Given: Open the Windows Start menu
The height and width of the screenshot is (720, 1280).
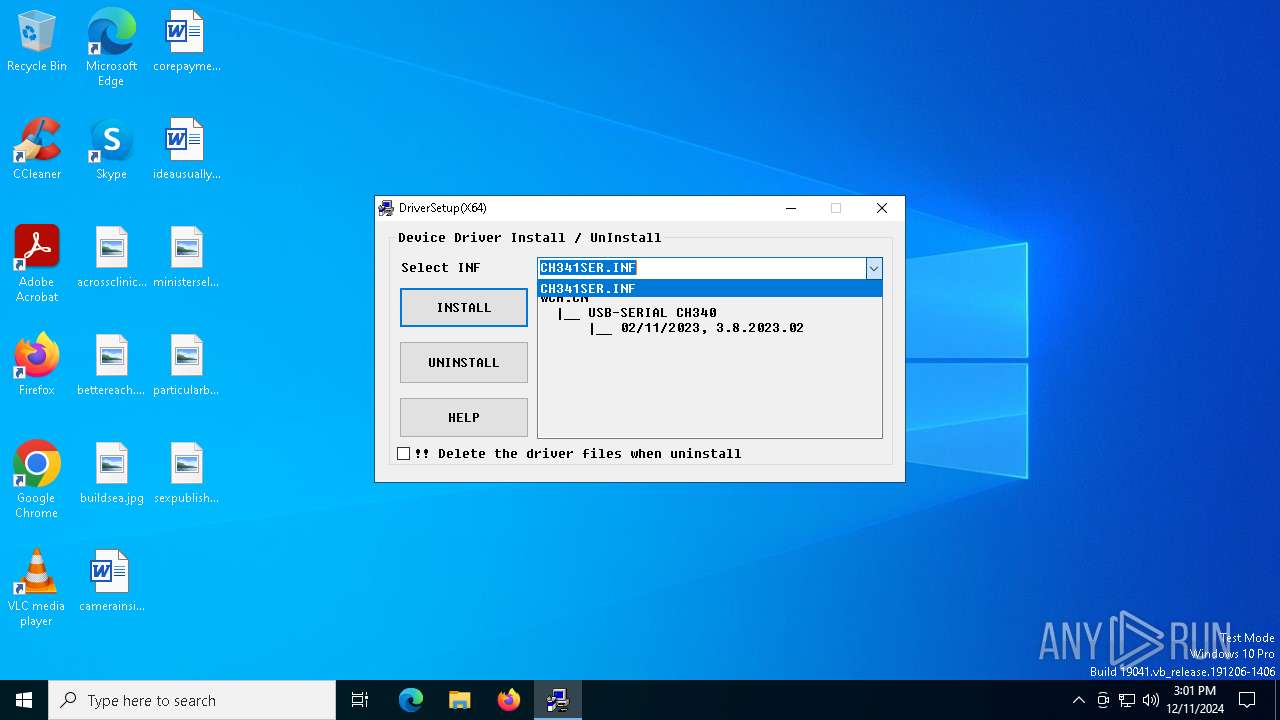Looking at the screenshot, I should pos(24,700).
